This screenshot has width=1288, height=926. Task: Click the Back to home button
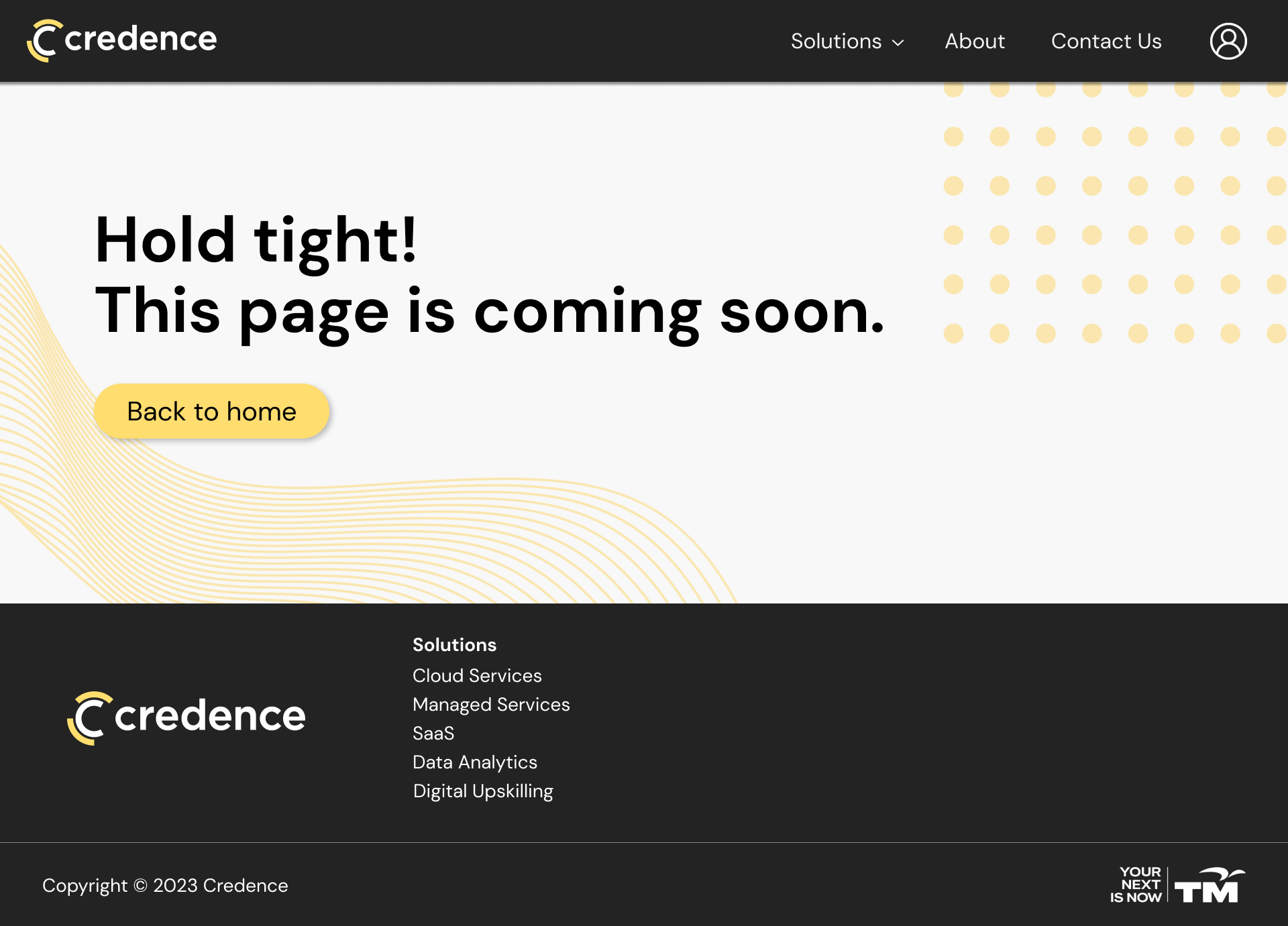tap(211, 411)
